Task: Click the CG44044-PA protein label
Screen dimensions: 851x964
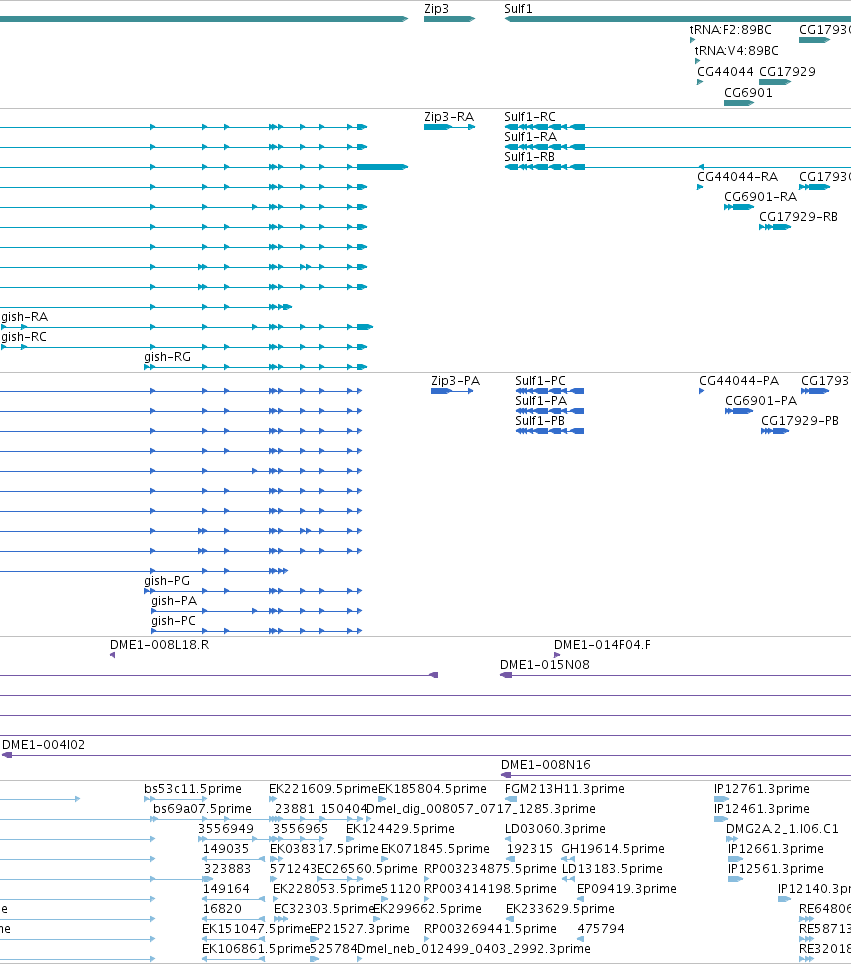Action: pos(739,381)
